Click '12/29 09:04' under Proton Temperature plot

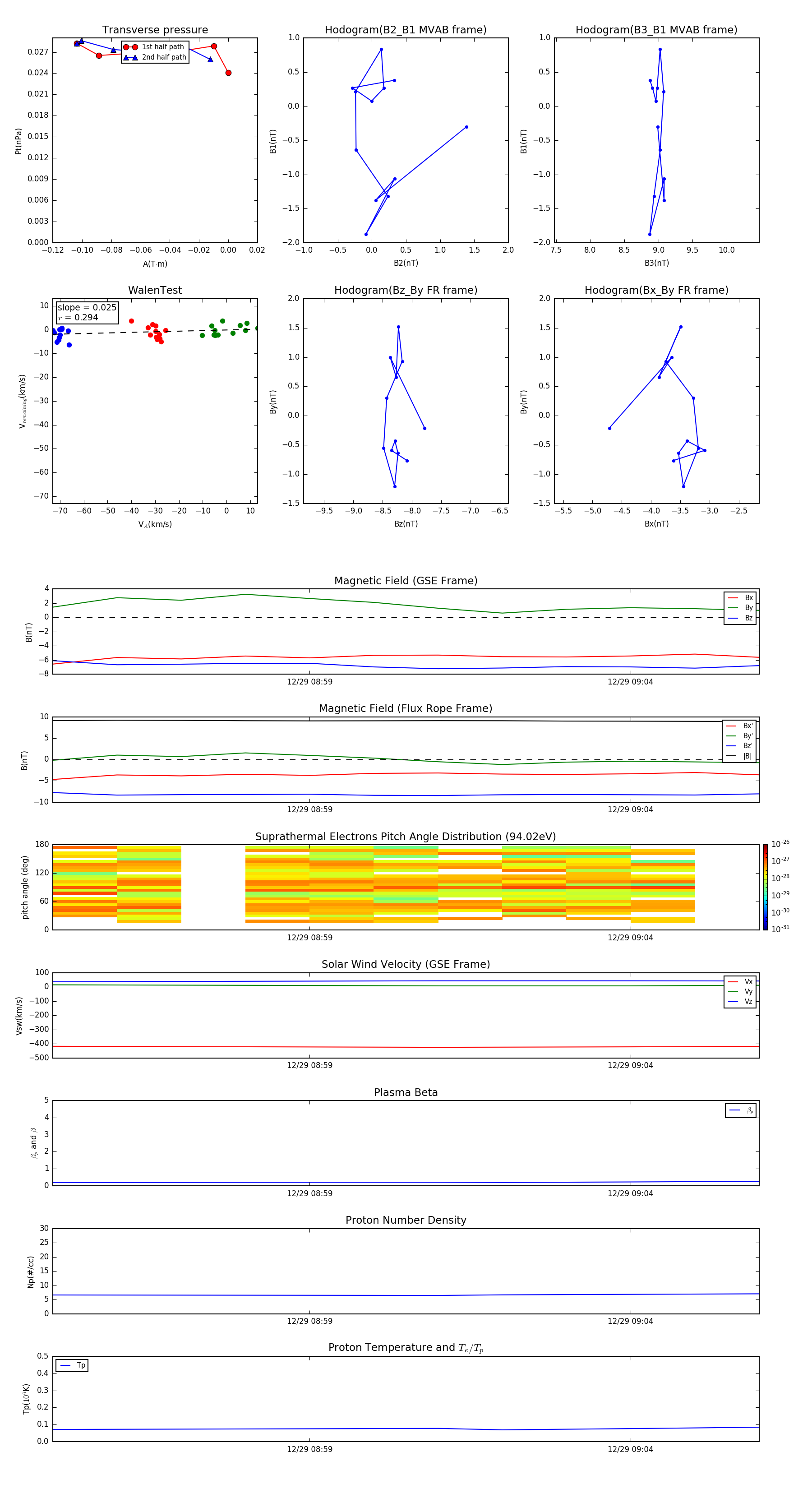pos(630,1449)
